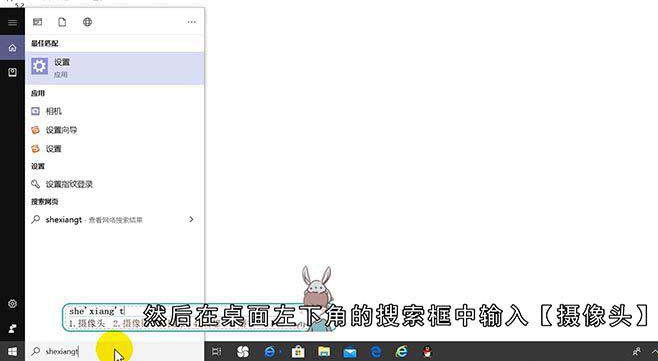This screenshot has height=361, width=658.
Task: Open Task View from the taskbar
Action: point(217,351)
